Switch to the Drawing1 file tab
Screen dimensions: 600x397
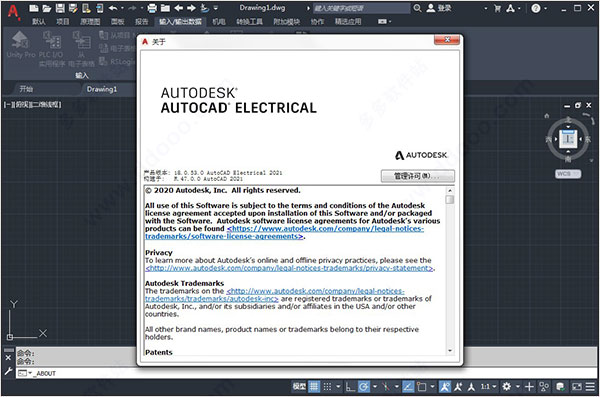pyautogui.click(x=102, y=89)
